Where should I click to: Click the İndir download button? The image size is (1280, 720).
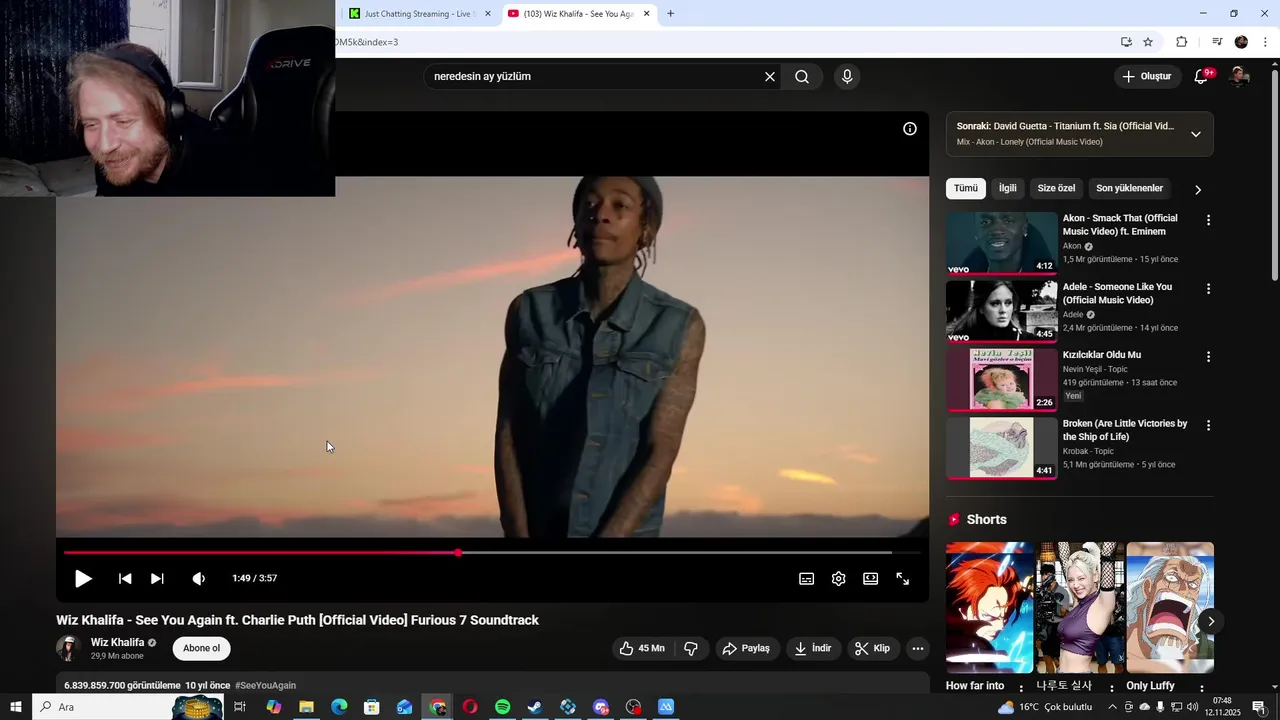tap(813, 648)
